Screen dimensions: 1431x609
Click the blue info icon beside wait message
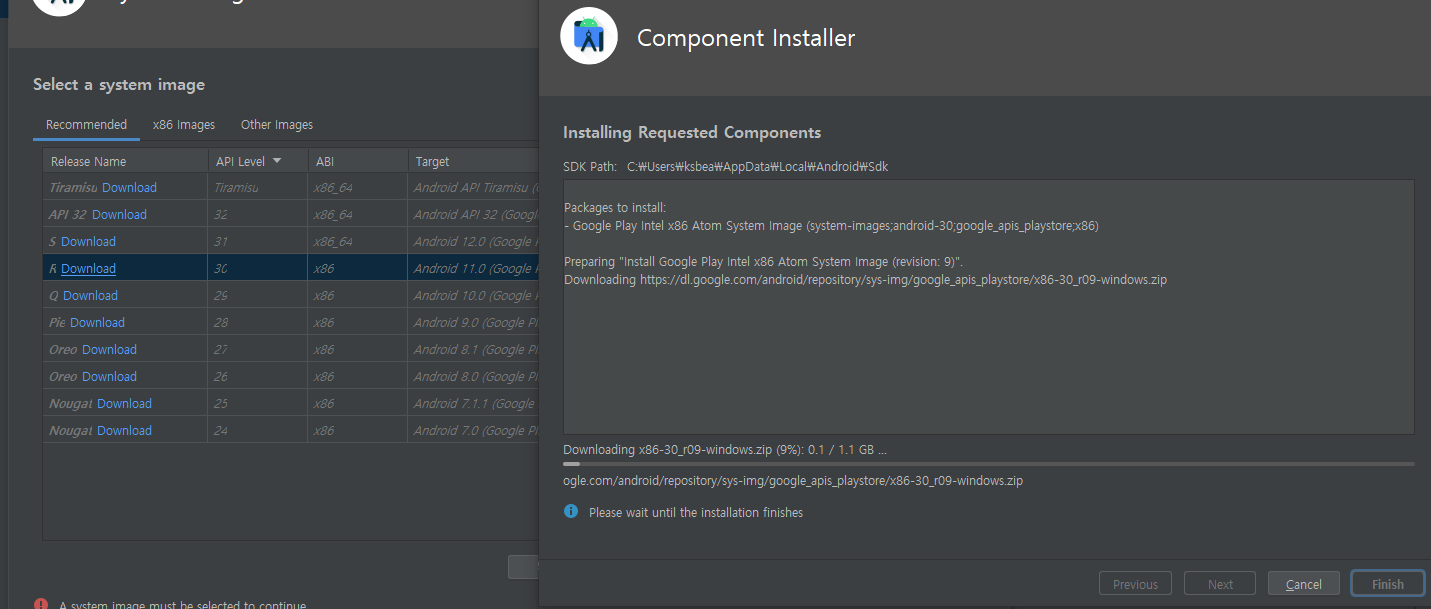[x=571, y=511]
